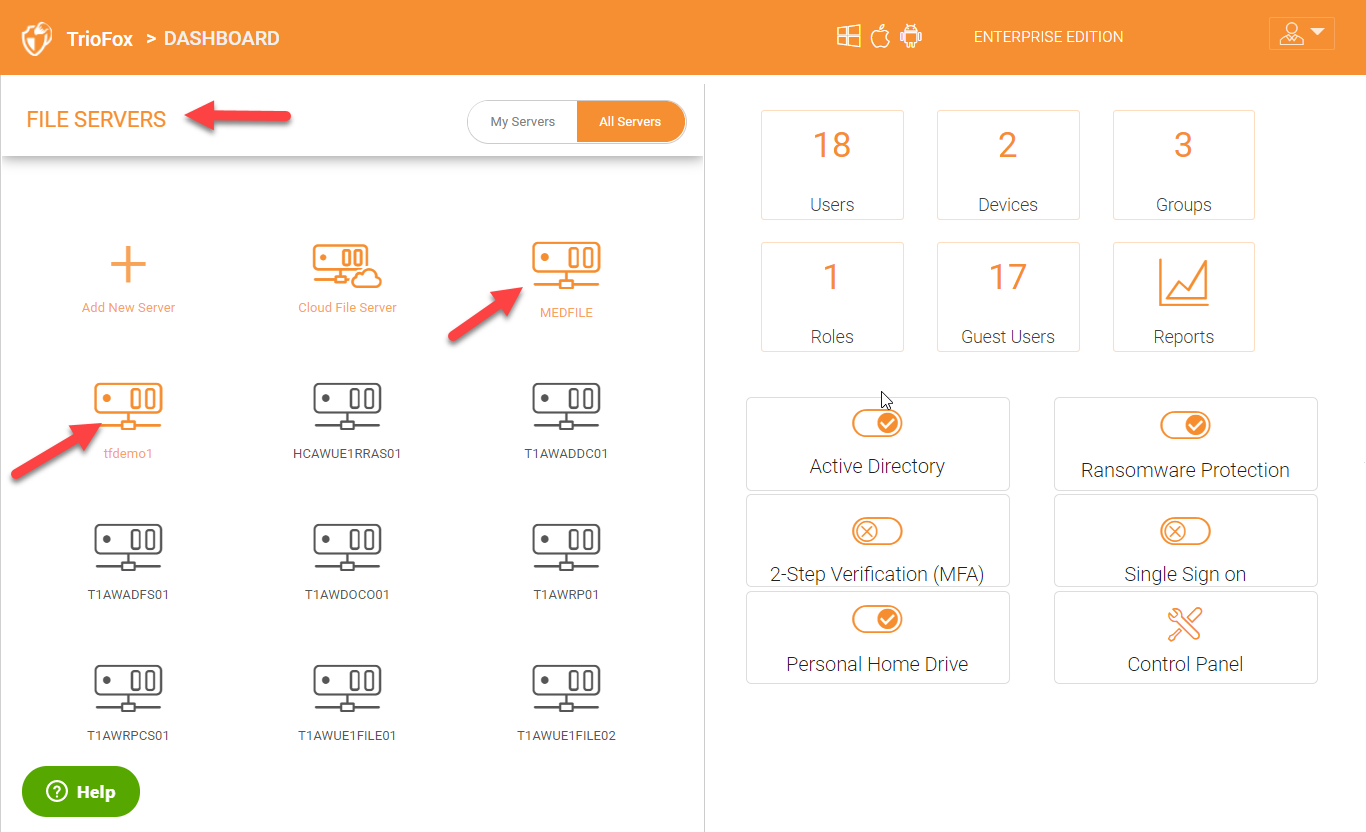Image resolution: width=1366 pixels, height=832 pixels.
Task: Click the DASHBOARD breadcrumb text
Action: (222, 39)
